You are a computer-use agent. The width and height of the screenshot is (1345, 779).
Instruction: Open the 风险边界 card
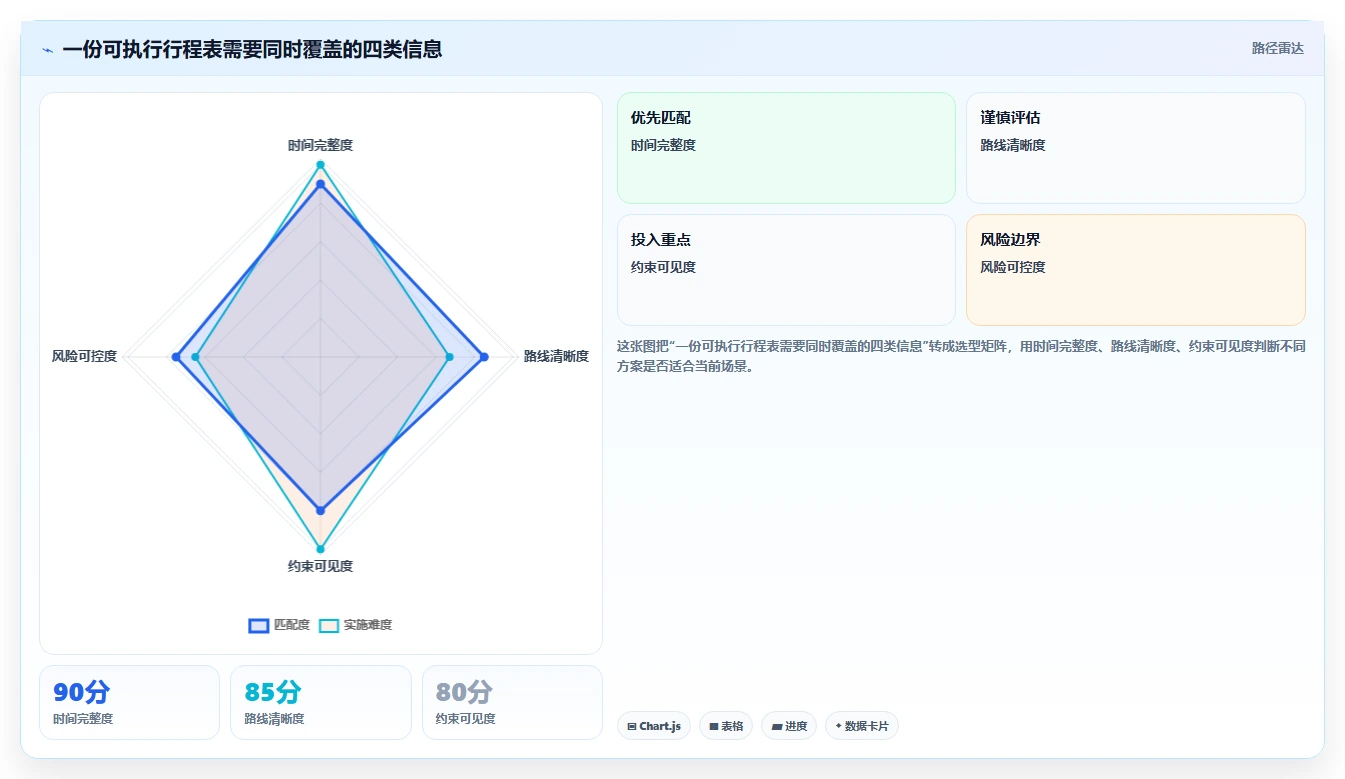pos(1135,270)
